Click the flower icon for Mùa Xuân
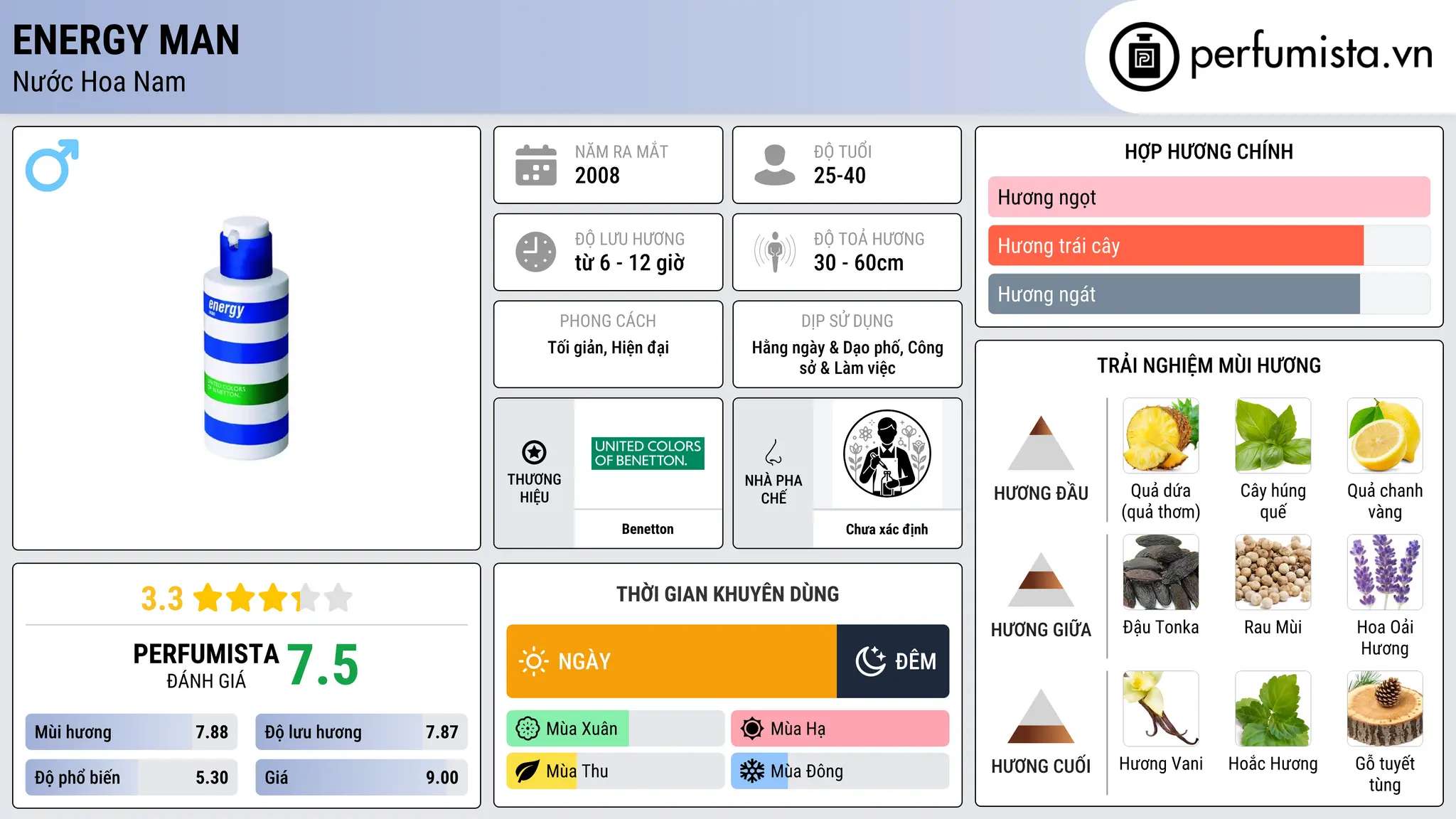The width and height of the screenshot is (1456, 819). pyautogui.click(x=528, y=729)
